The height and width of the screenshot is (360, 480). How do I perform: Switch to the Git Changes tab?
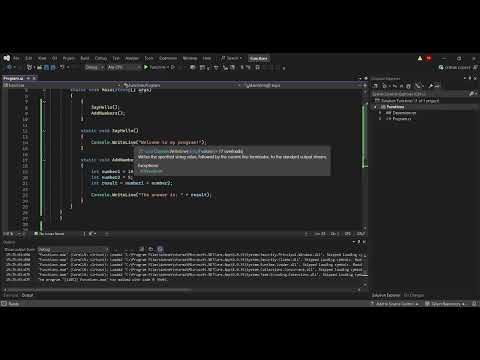point(414,295)
